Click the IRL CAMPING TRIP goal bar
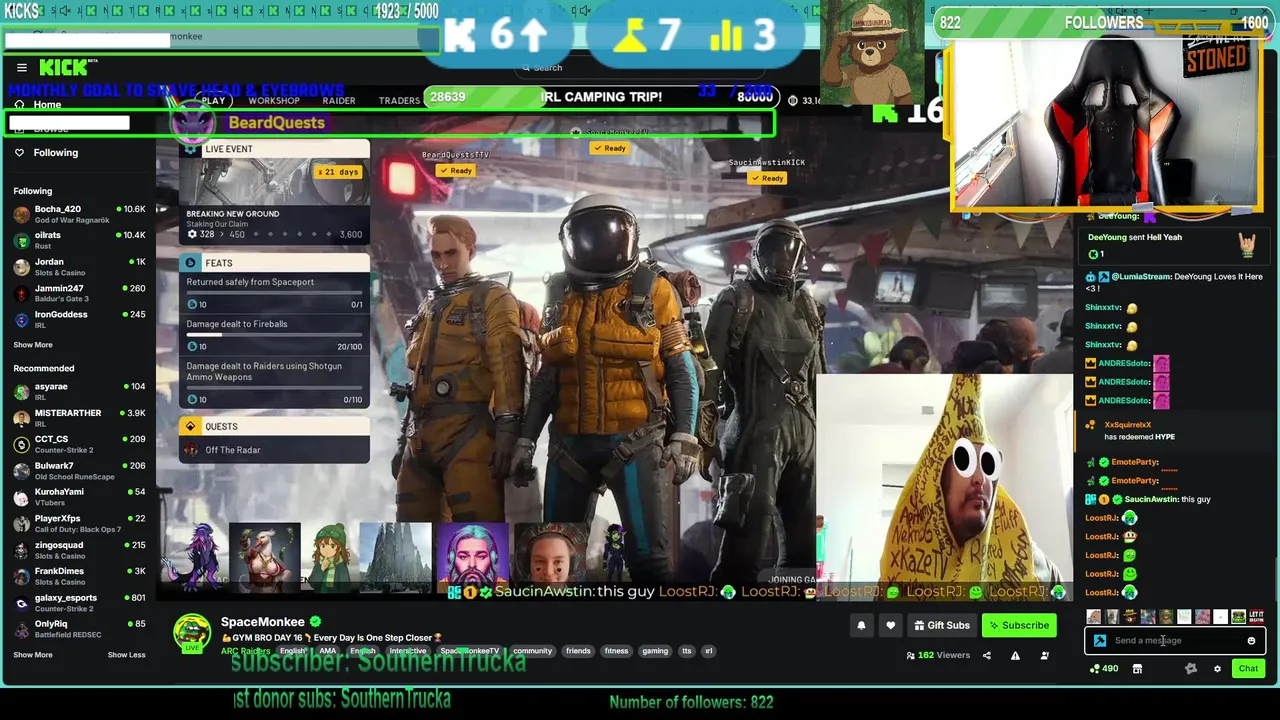The height and width of the screenshot is (720, 1280). tap(601, 97)
